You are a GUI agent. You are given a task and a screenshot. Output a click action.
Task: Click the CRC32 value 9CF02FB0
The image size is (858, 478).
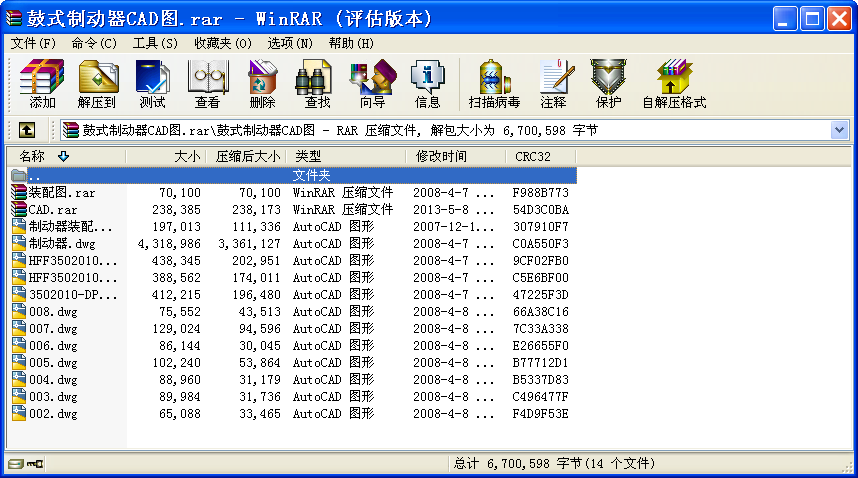click(541, 260)
